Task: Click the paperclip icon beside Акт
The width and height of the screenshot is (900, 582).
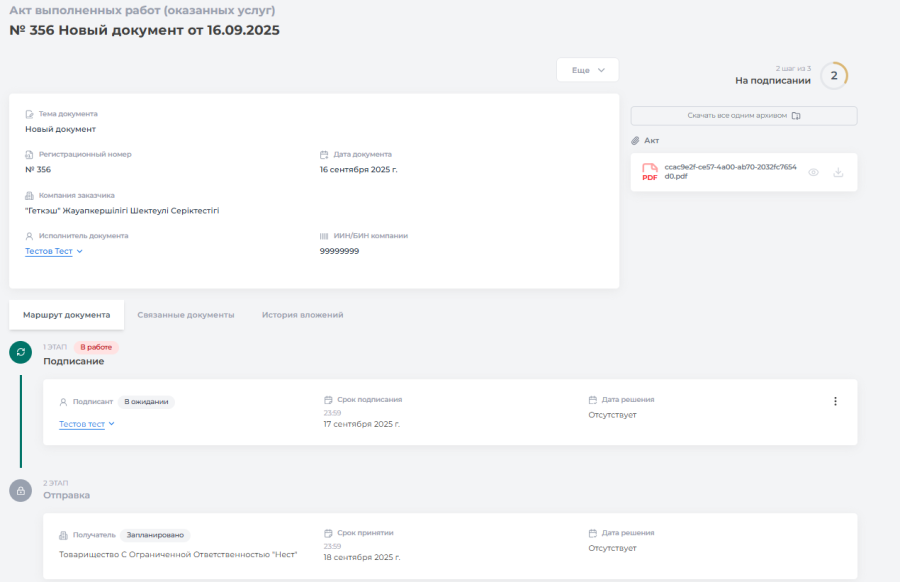Action: pyautogui.click(x=635, y=141)
